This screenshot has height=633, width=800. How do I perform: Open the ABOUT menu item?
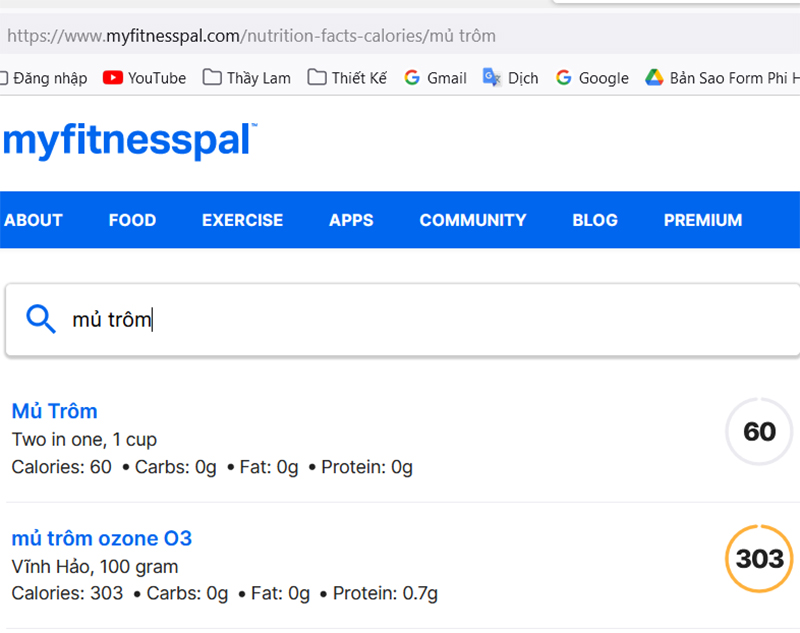click(x=33, y=220)
